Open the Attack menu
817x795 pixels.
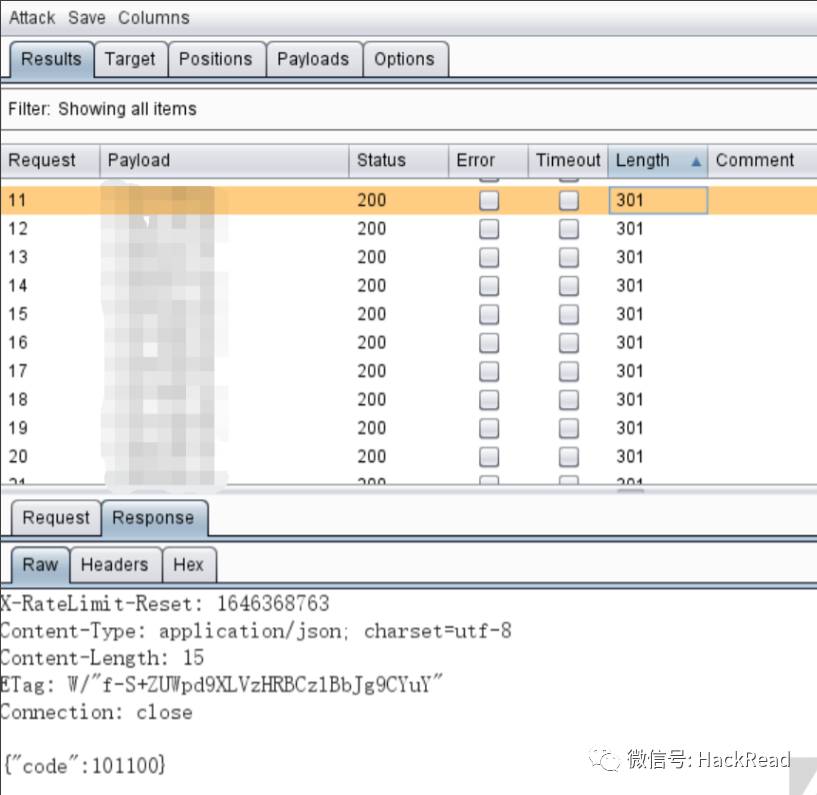pyautogui.click(x=31, y=17)
